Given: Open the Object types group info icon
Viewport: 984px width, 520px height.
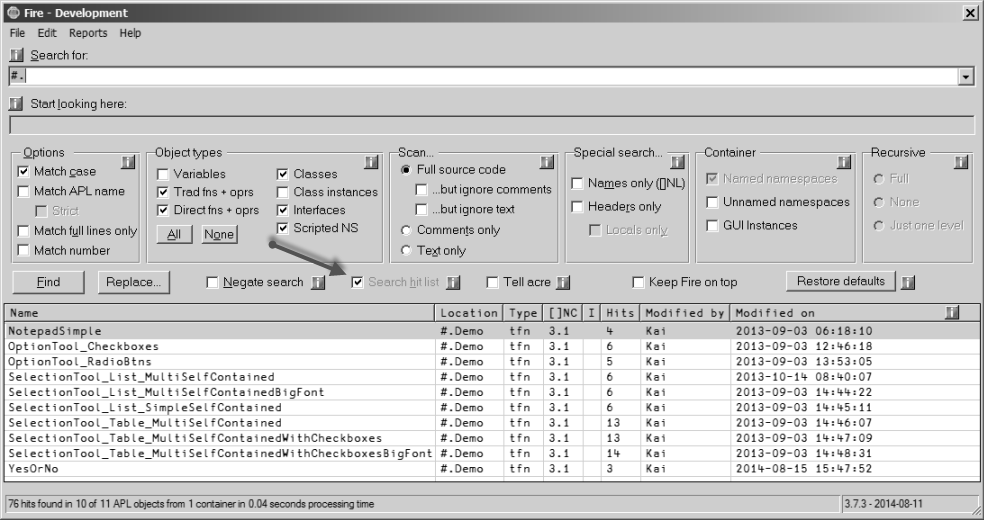Looking at the screenshot, I should 371,162.
